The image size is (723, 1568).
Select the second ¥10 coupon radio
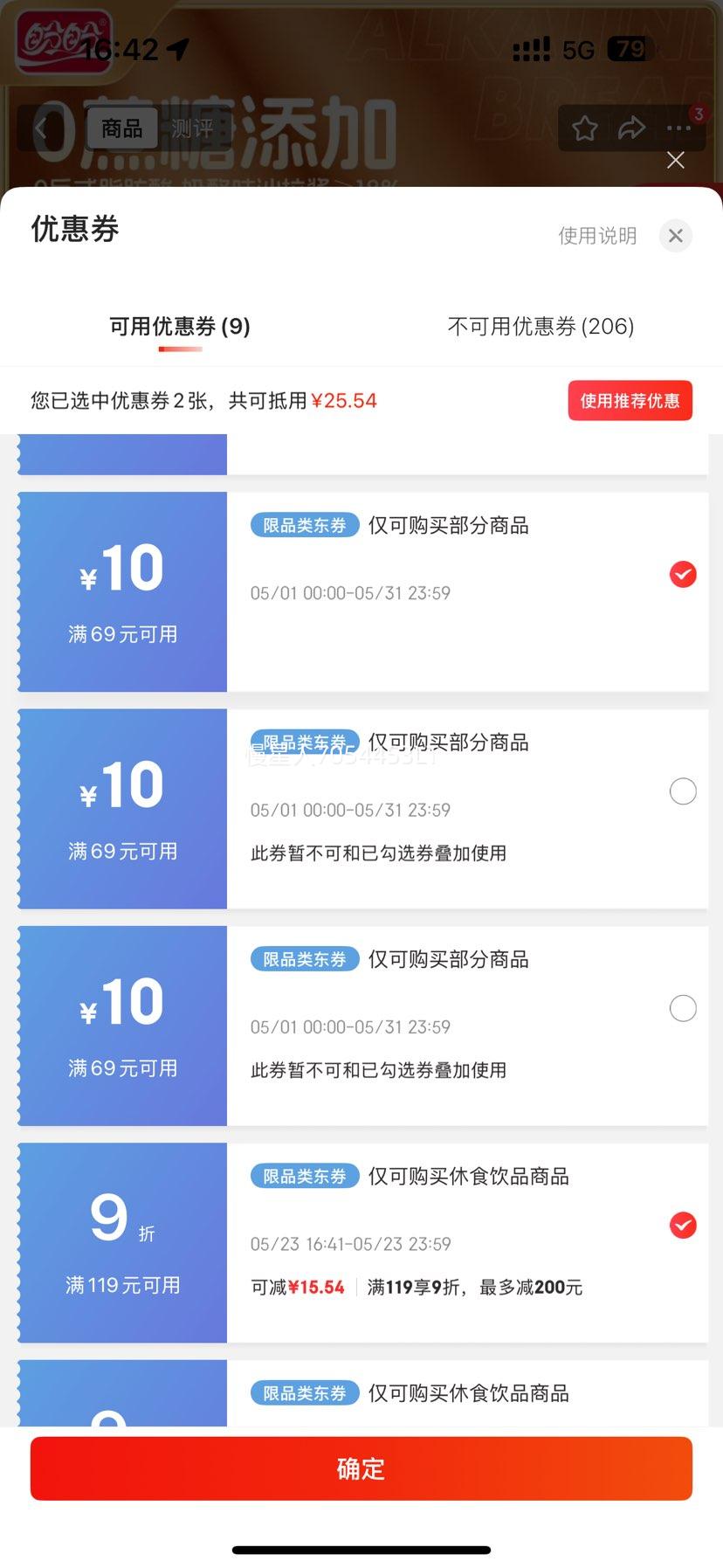click(683, 791)
